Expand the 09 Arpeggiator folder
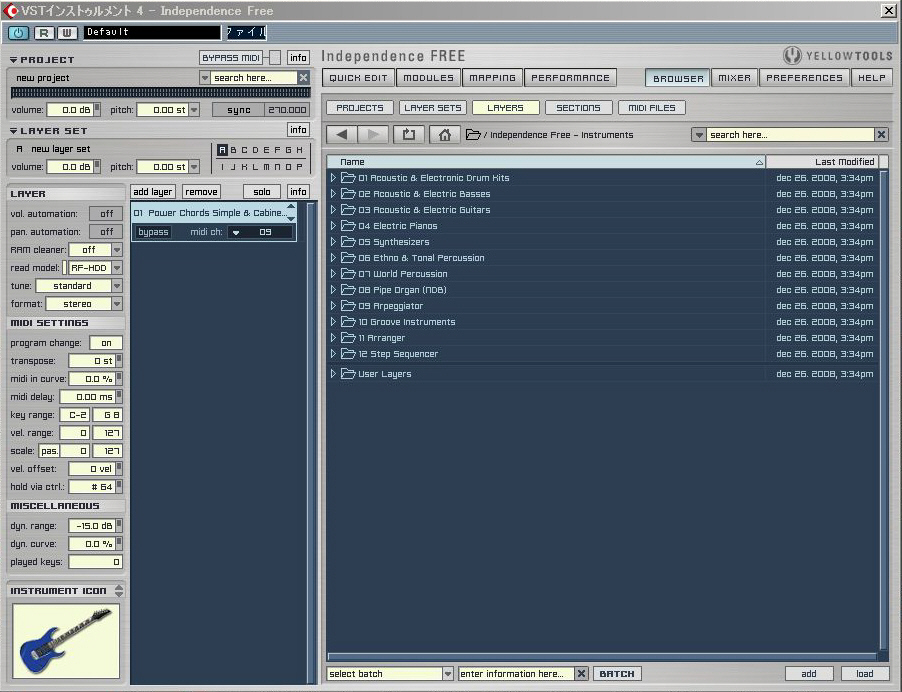This screenshot has height=692, width=902. click(x=332, y=306)
